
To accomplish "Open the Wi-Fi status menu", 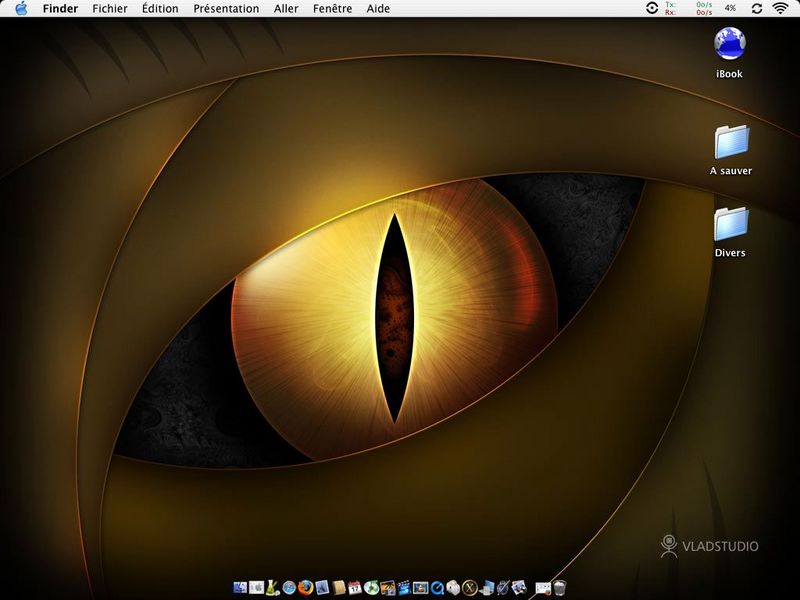I will tap(780, 8).
